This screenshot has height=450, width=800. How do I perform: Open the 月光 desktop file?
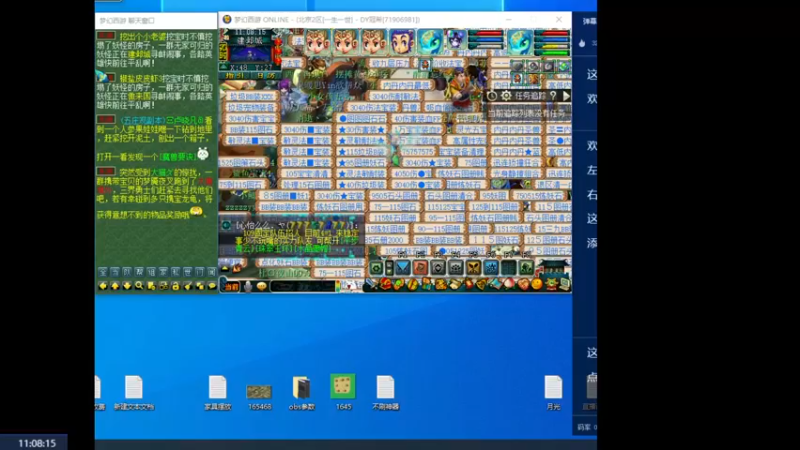553,393
